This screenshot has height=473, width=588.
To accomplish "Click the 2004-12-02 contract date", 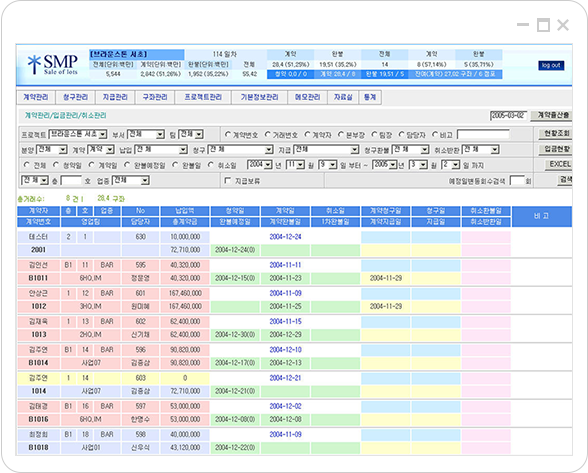I will point(285,406).
